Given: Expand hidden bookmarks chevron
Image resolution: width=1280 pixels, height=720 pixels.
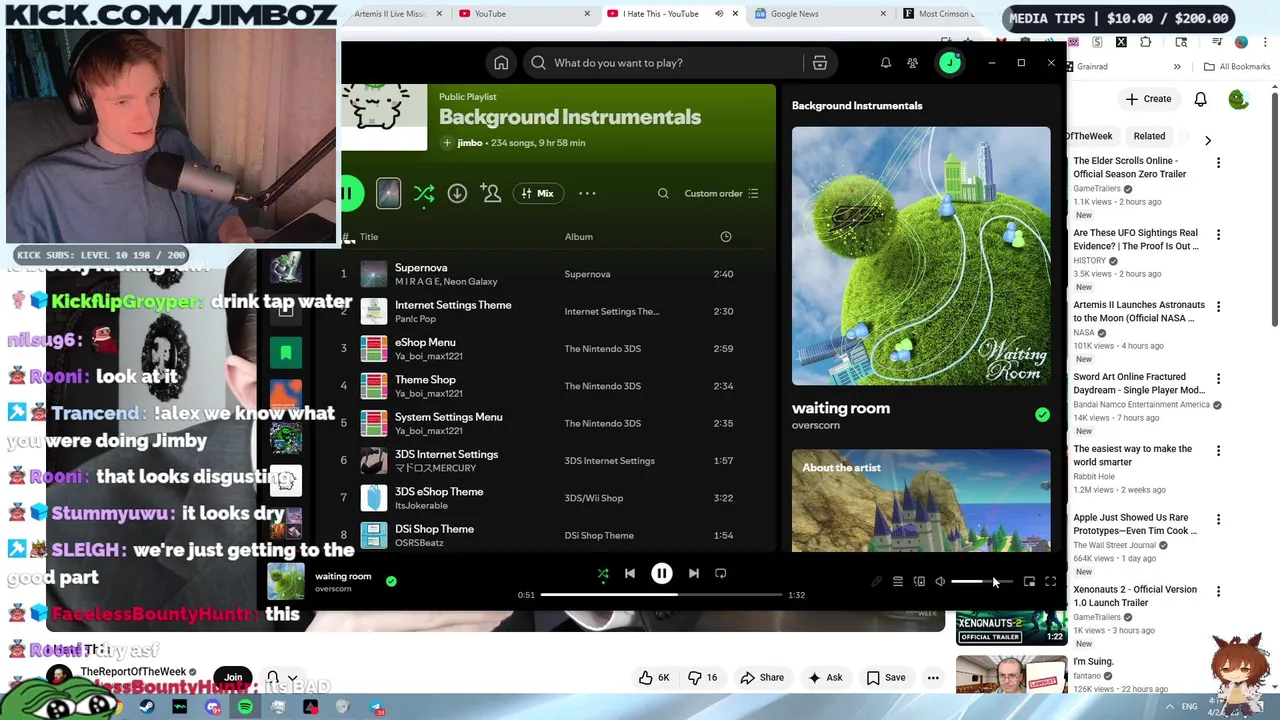Looking at the screenshot, I should pos(1177,67).
